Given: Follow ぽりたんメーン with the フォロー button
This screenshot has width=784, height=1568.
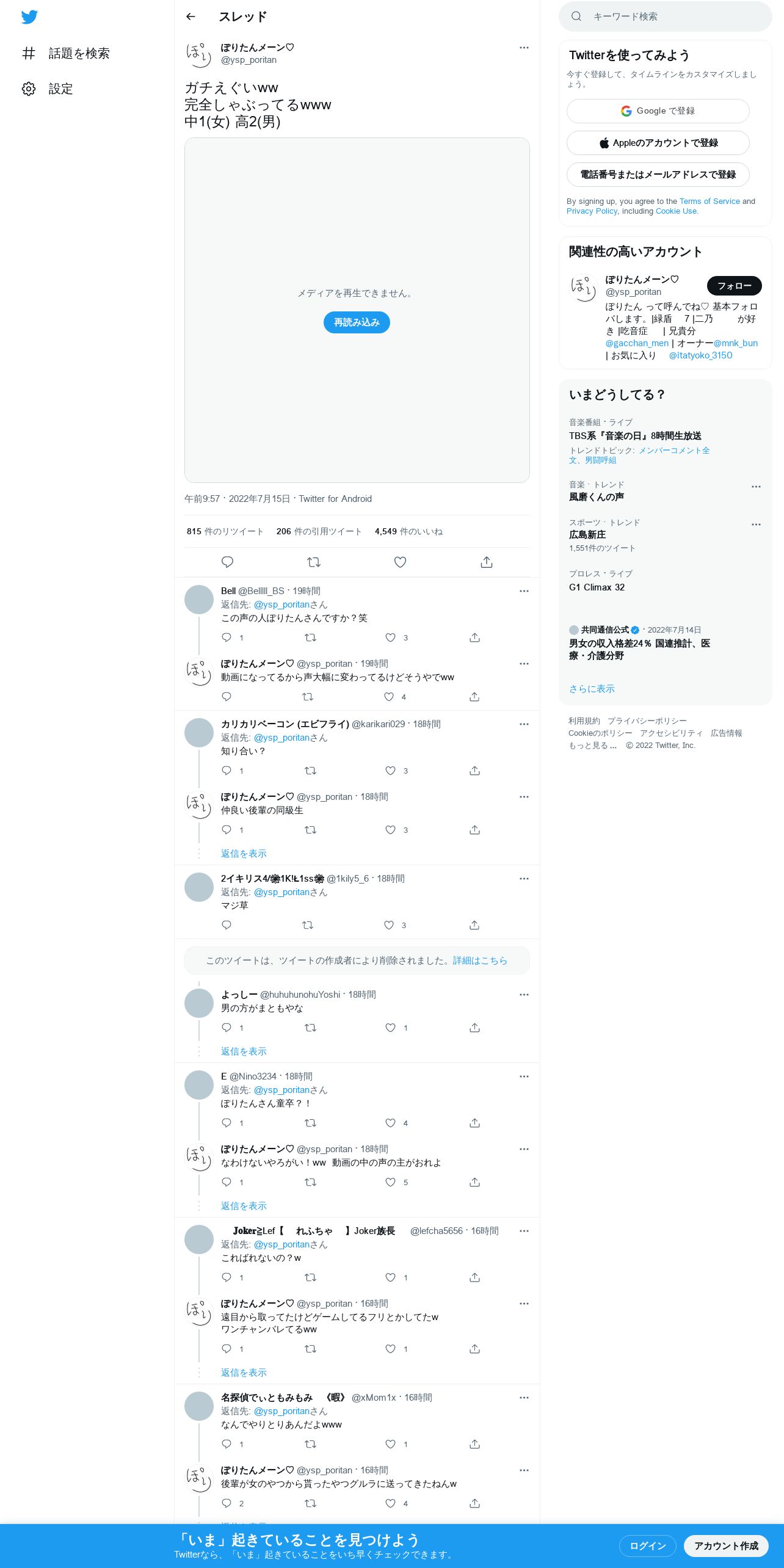Looking at the screenshot, I should (x=735, y=286).
